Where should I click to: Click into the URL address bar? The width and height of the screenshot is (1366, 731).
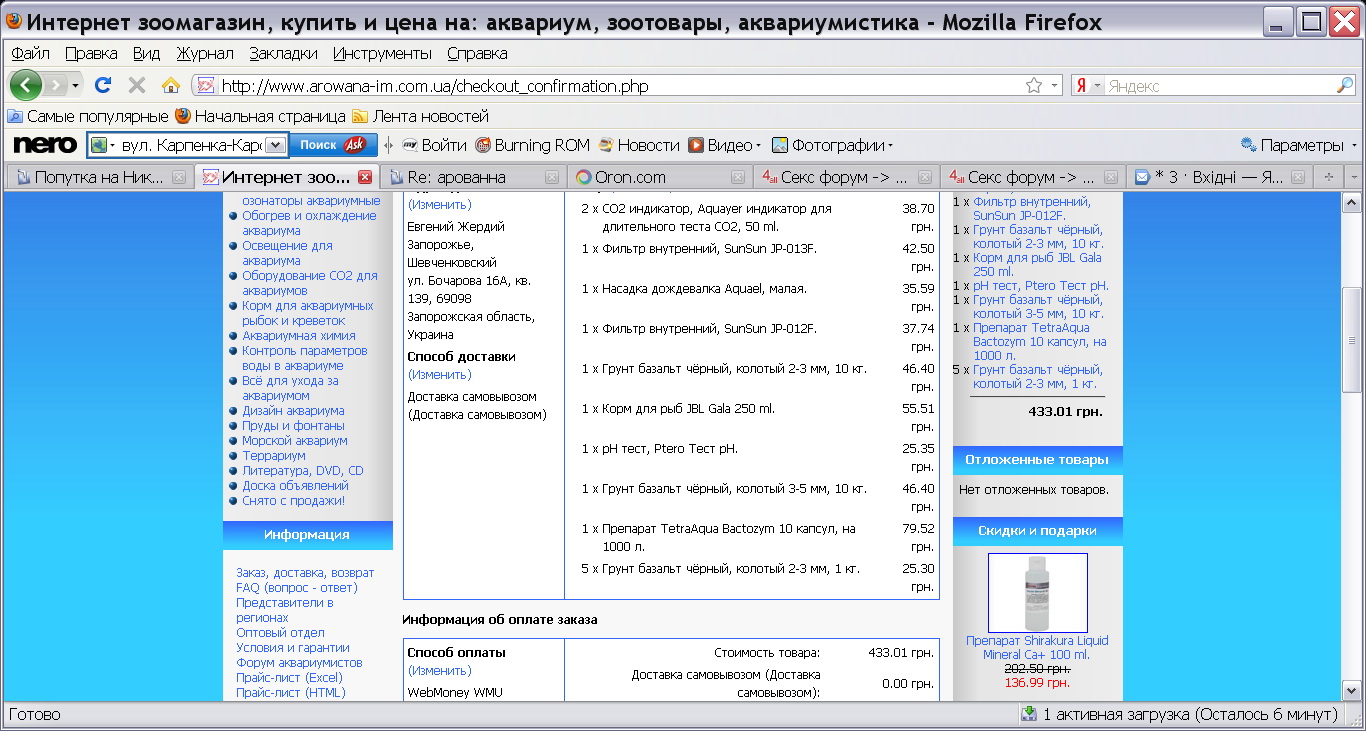[x=600, y=86]
